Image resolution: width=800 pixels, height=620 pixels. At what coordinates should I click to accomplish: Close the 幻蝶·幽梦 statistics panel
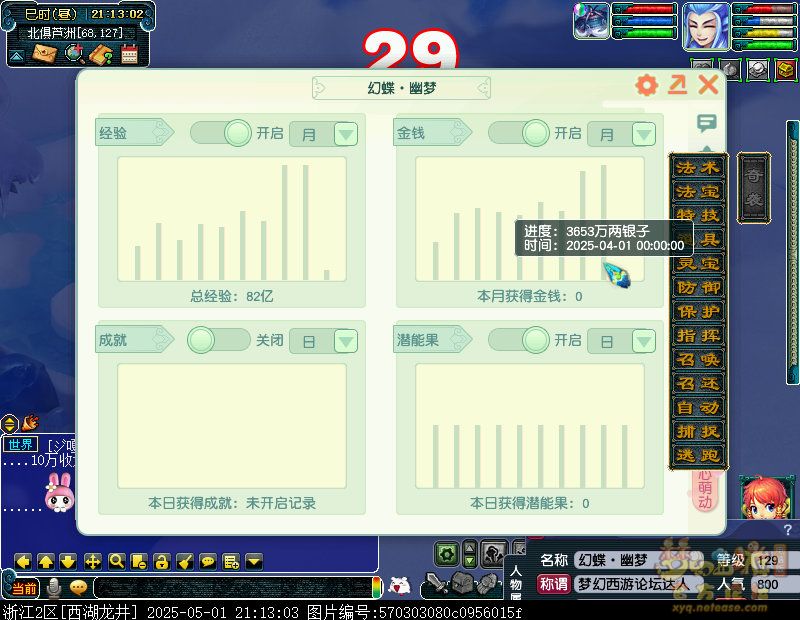click(709, 85)
